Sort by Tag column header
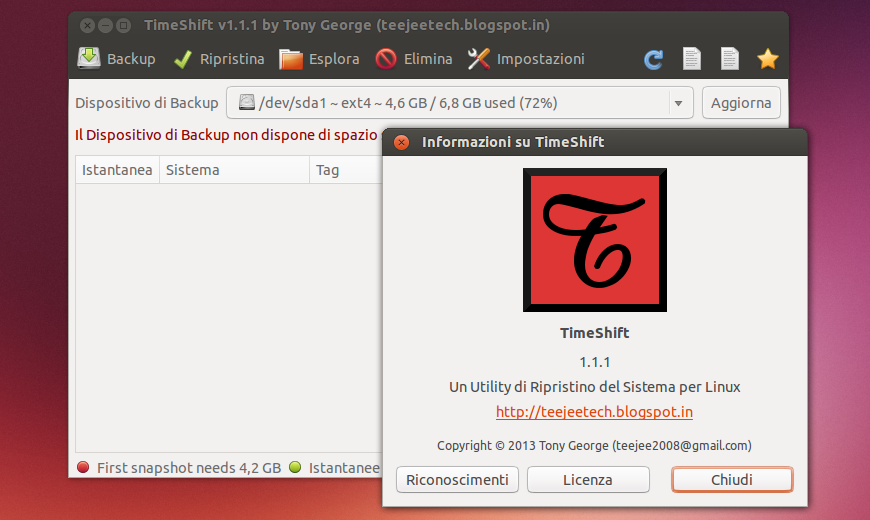 [x=346, y=170]
